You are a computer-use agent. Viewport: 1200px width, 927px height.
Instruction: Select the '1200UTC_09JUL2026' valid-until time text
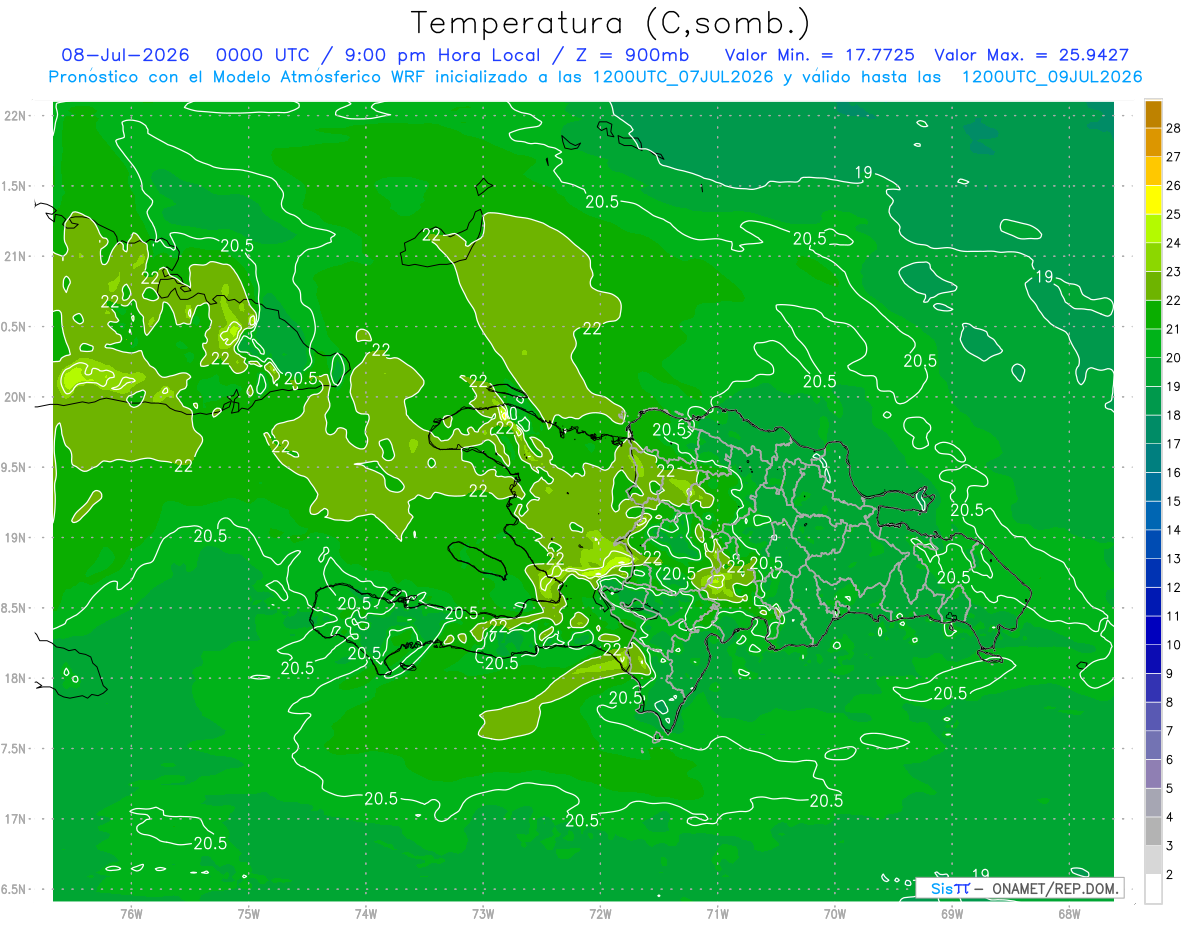1052,77
